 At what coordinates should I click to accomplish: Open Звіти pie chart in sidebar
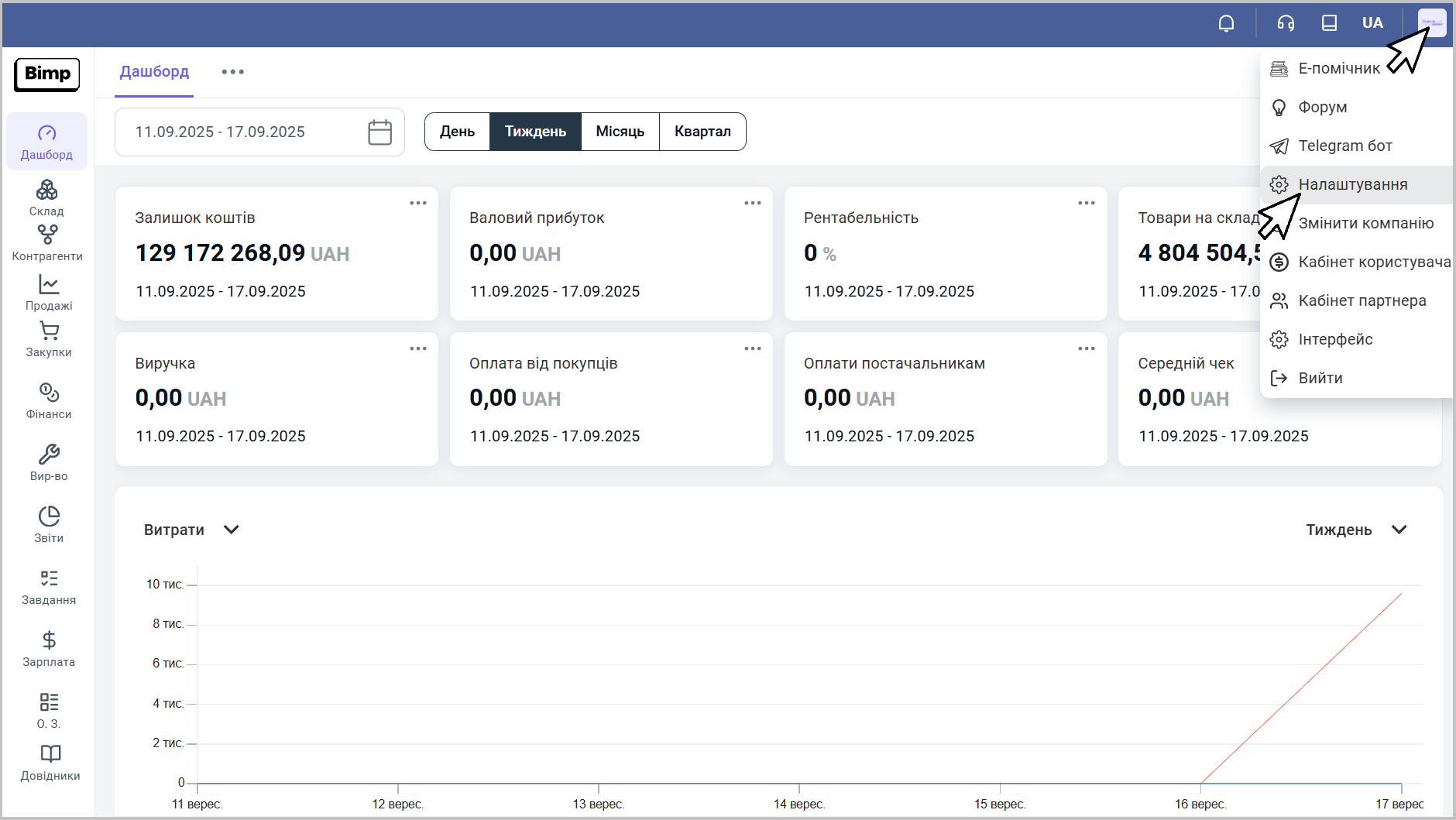49,524
